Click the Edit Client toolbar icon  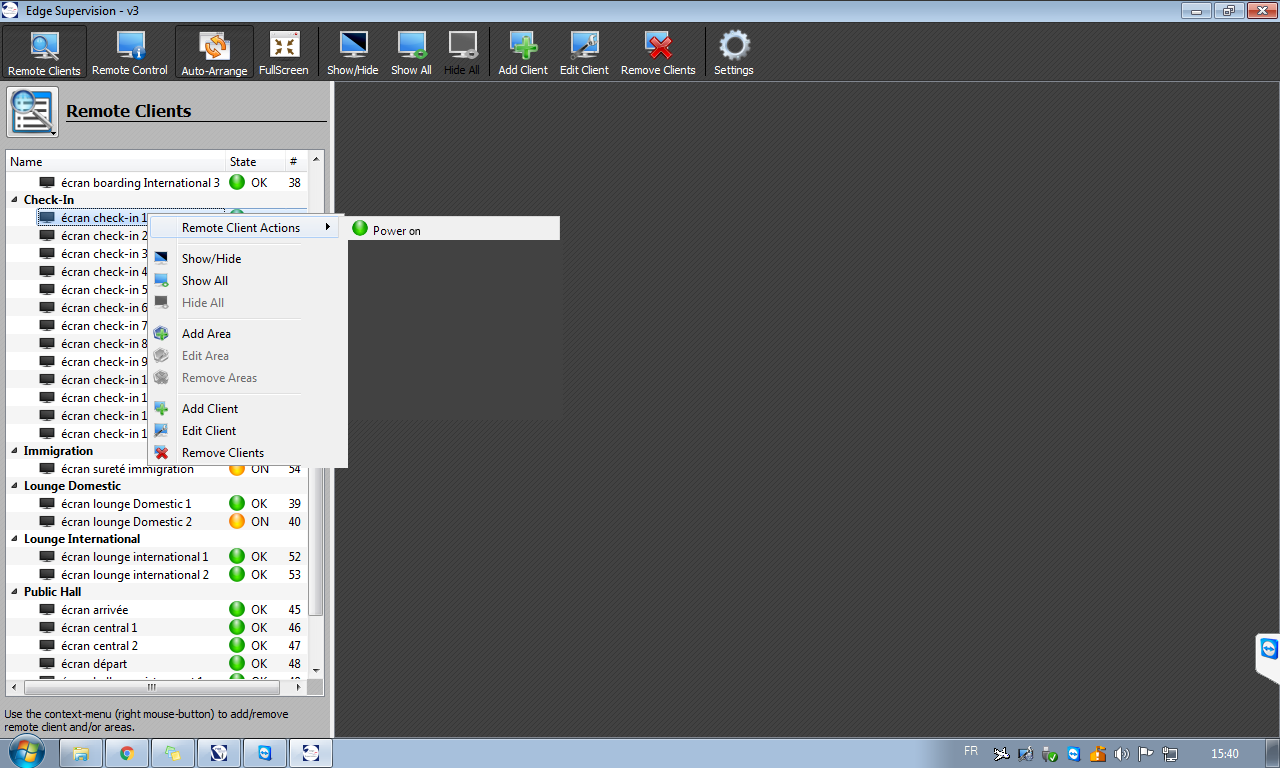click(x=584, y=52)
